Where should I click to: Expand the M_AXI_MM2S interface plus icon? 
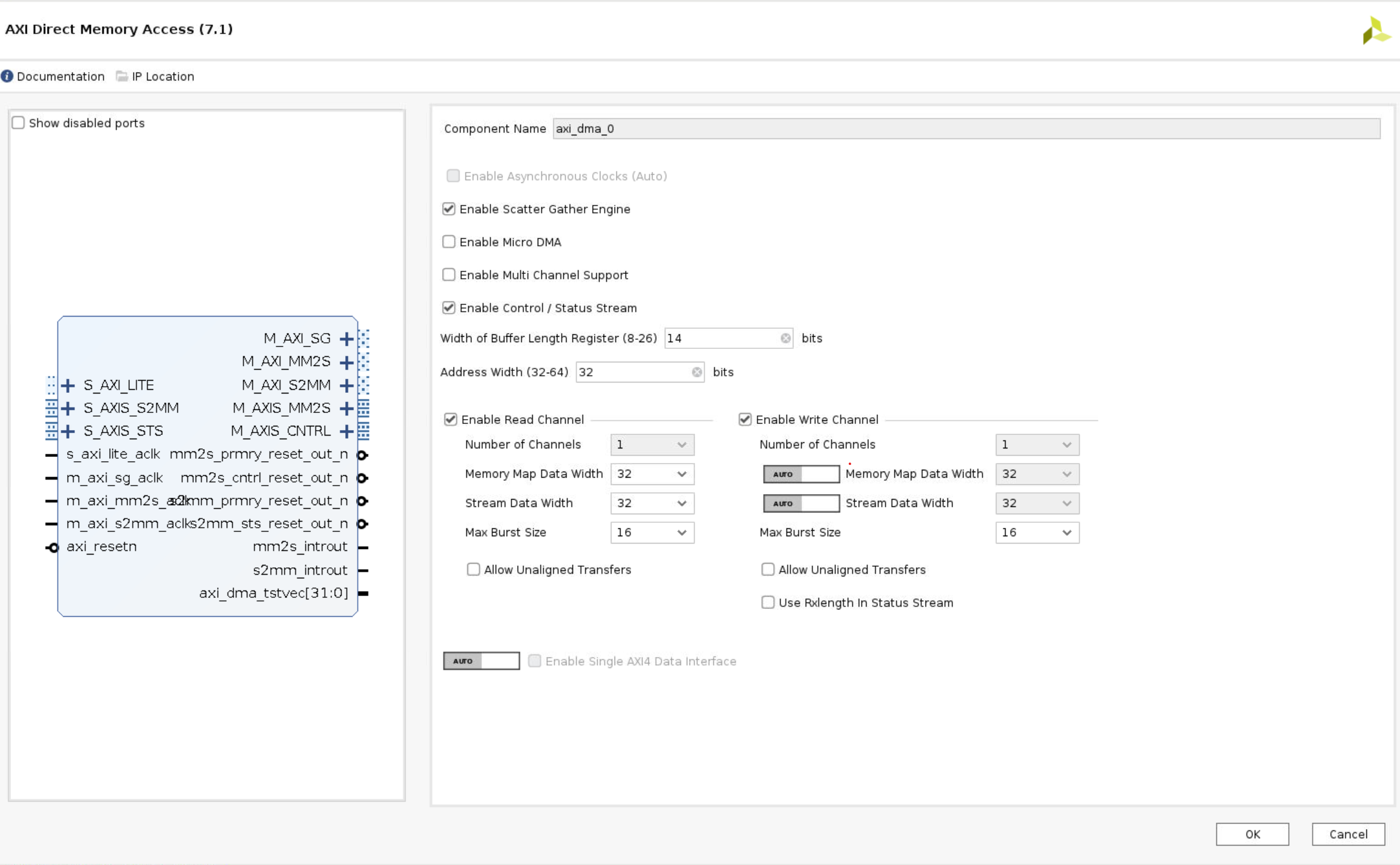[346, 362]
